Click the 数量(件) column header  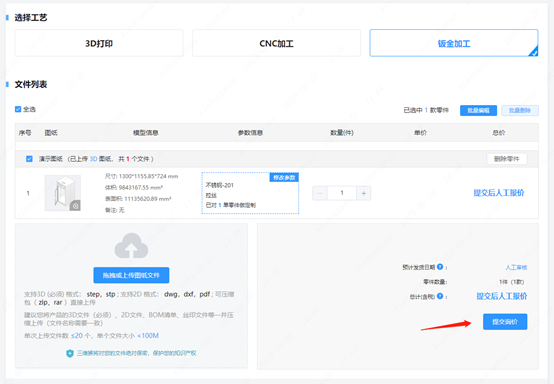point(342,133)
